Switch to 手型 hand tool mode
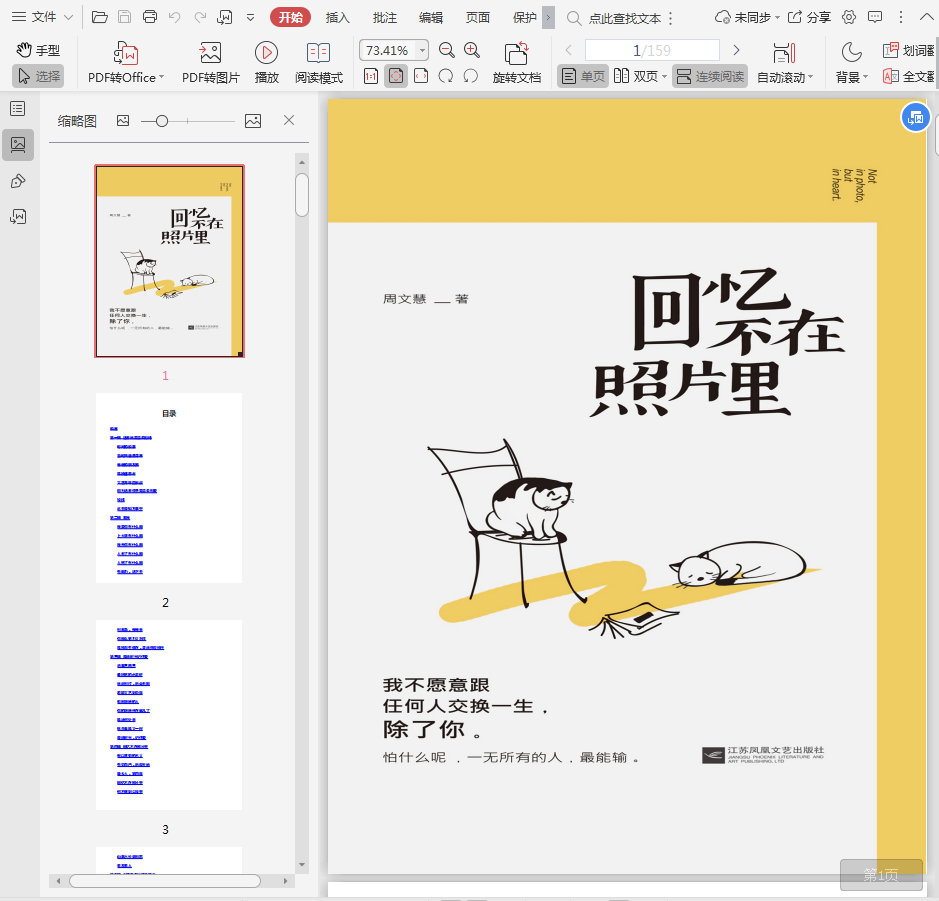This screenshot has width=939, height=901. [x=38, y=50]
